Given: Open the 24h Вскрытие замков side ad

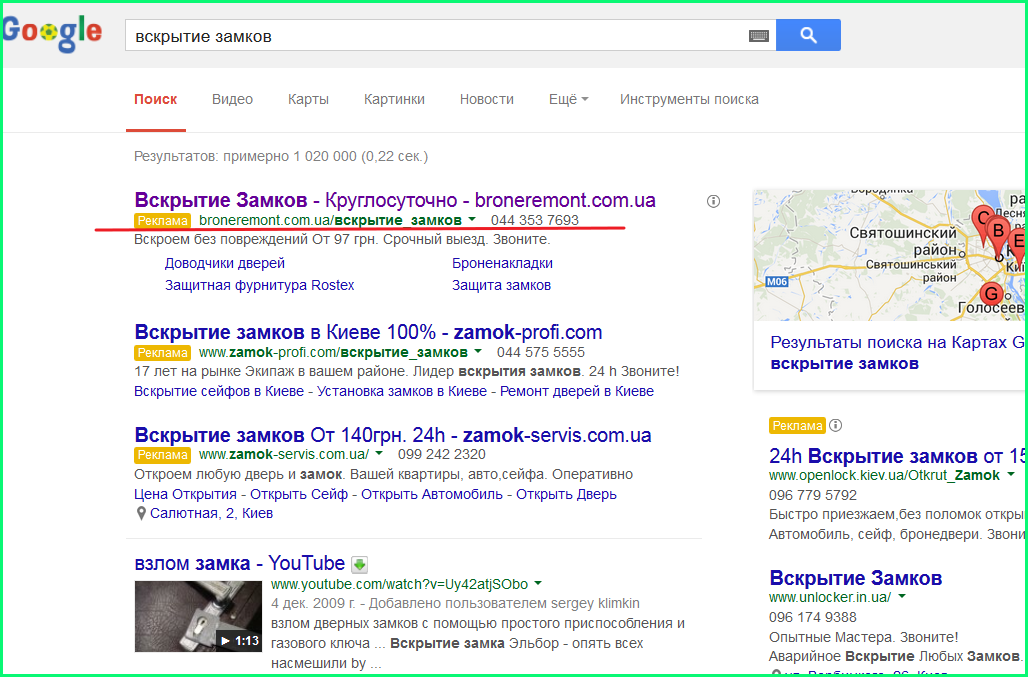Looking at the screenshot, I should click(x=897, y=455).
